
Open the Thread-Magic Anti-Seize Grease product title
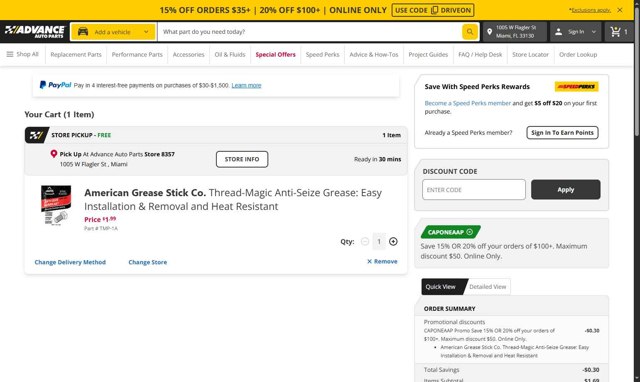(233, 199)
